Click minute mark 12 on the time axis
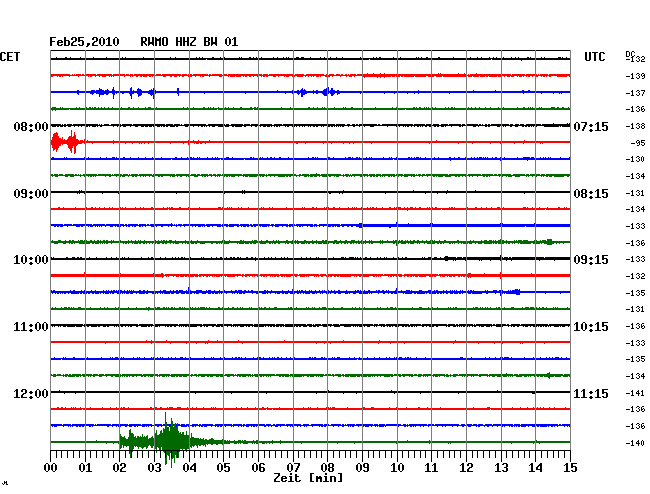 tap(466, 468)
